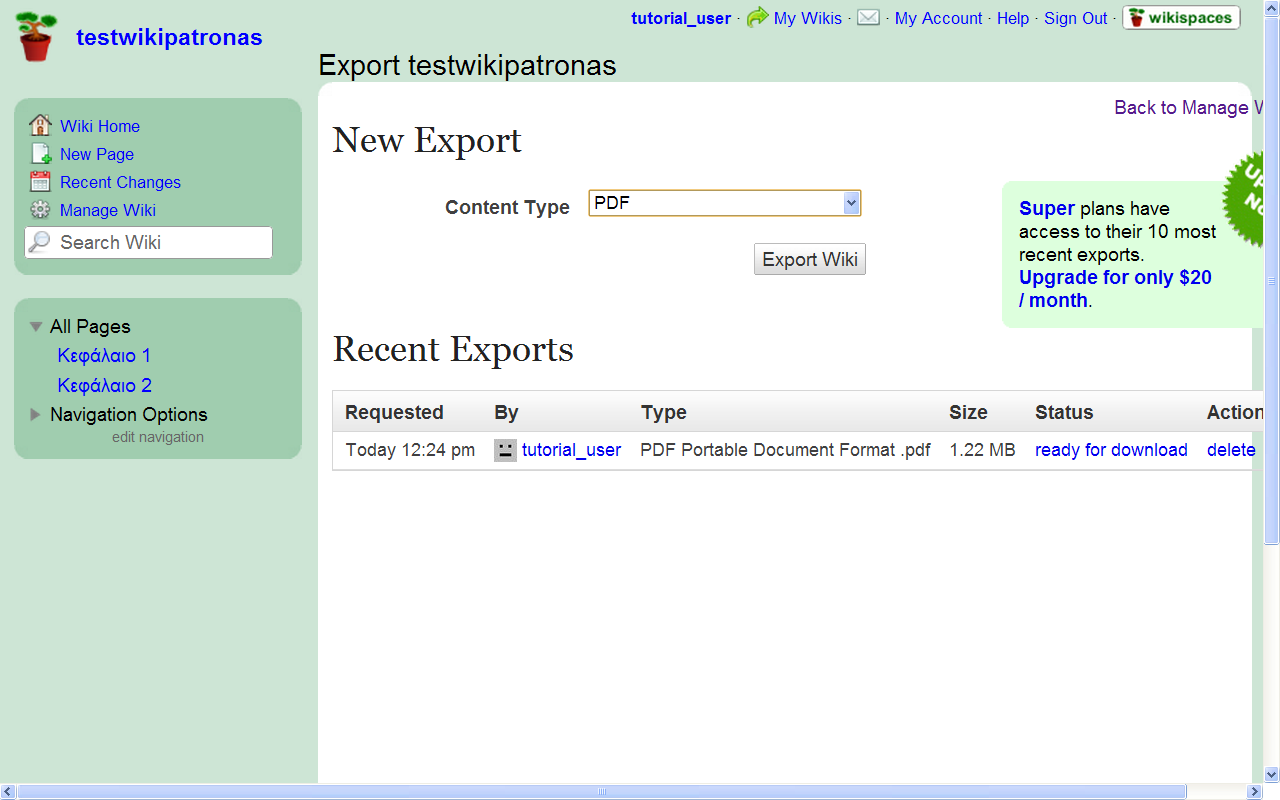The height and width of the screenshot is (800, 1280).
Task: Open the mail envelope icon
Action: [x=868, y=18]
